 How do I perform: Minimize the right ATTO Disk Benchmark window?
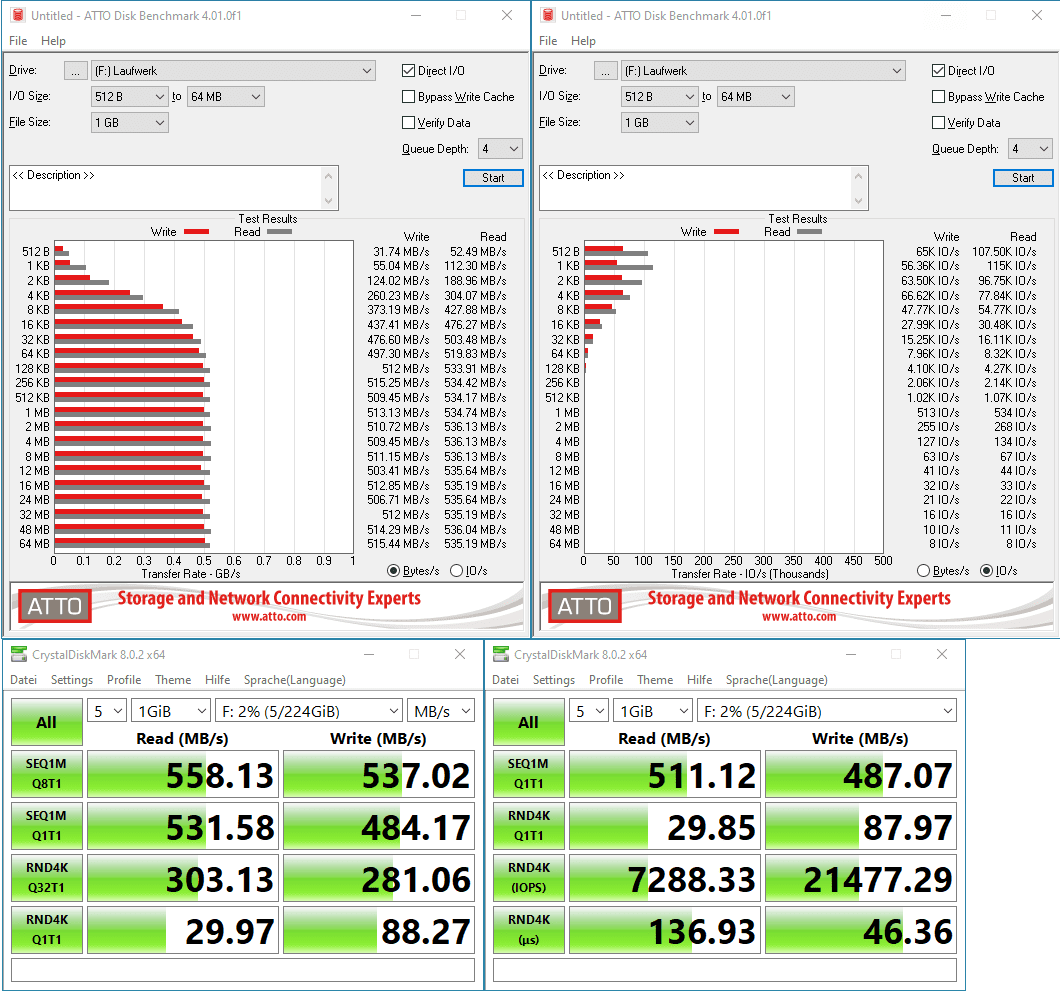tap(946, 15)
